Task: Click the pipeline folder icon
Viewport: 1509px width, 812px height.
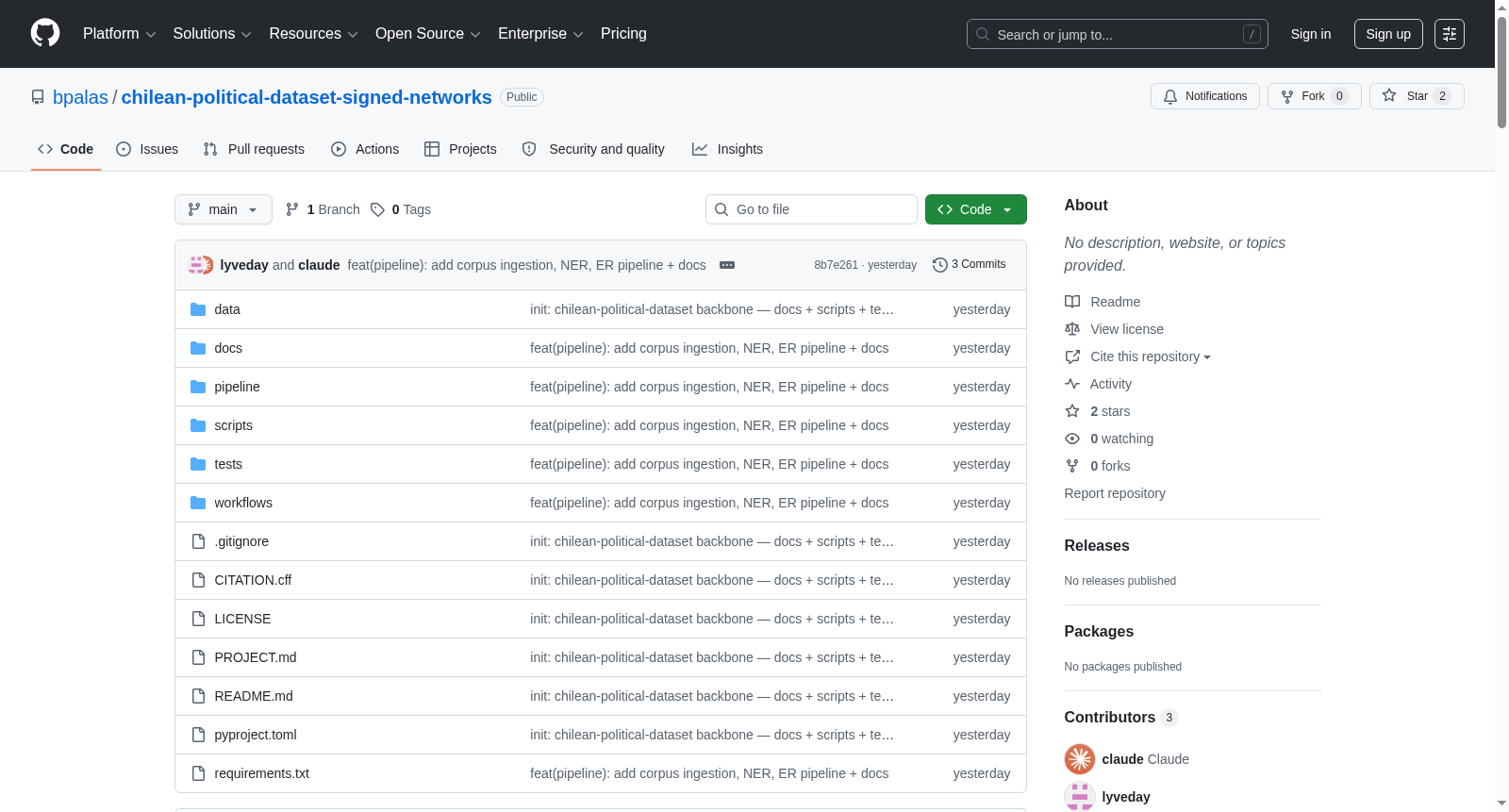Action: pyautogui.click(x=198, y=387)
